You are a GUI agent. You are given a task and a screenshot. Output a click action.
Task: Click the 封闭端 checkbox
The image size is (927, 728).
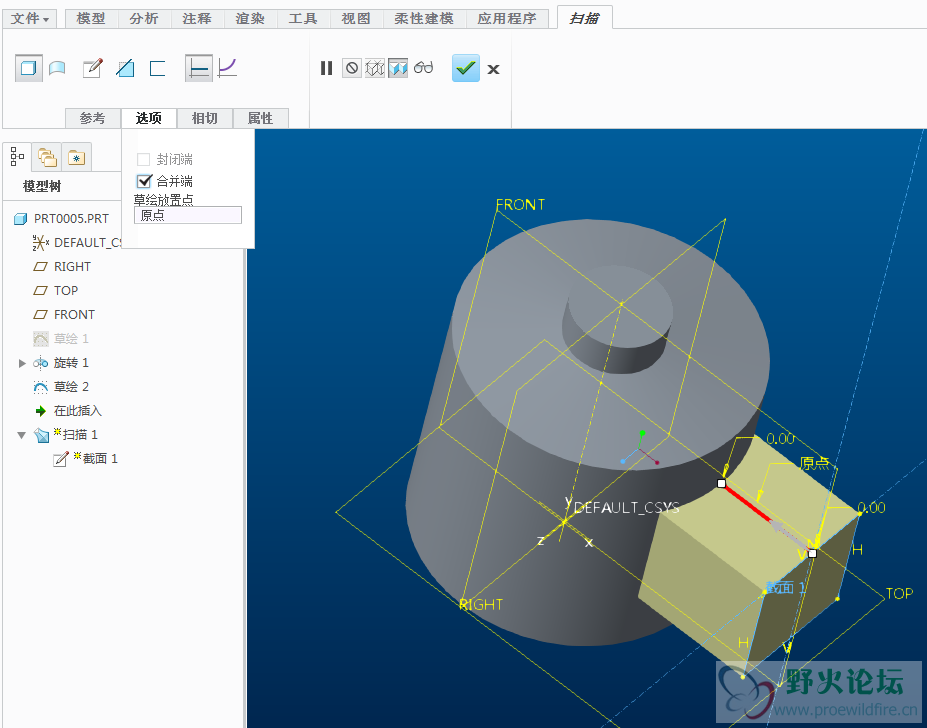tap(143, 159)
